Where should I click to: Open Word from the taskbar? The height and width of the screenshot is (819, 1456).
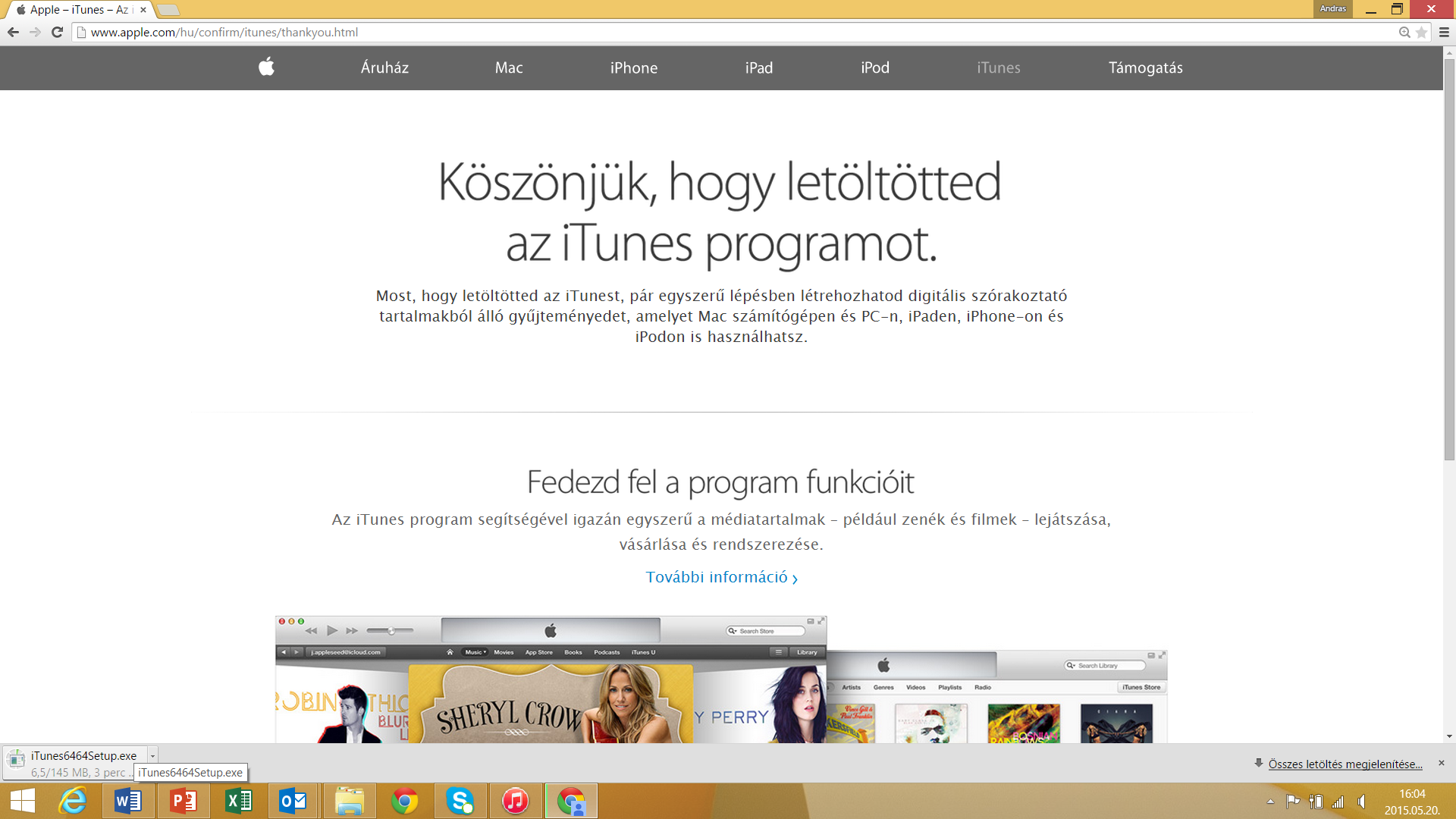pyautogui.click(x=128, y=801)
